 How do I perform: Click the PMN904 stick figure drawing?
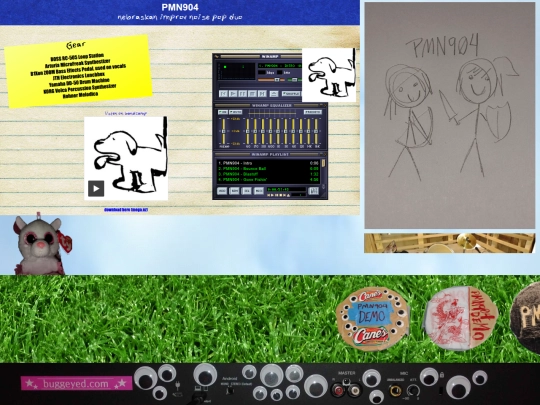coord(450,115)
